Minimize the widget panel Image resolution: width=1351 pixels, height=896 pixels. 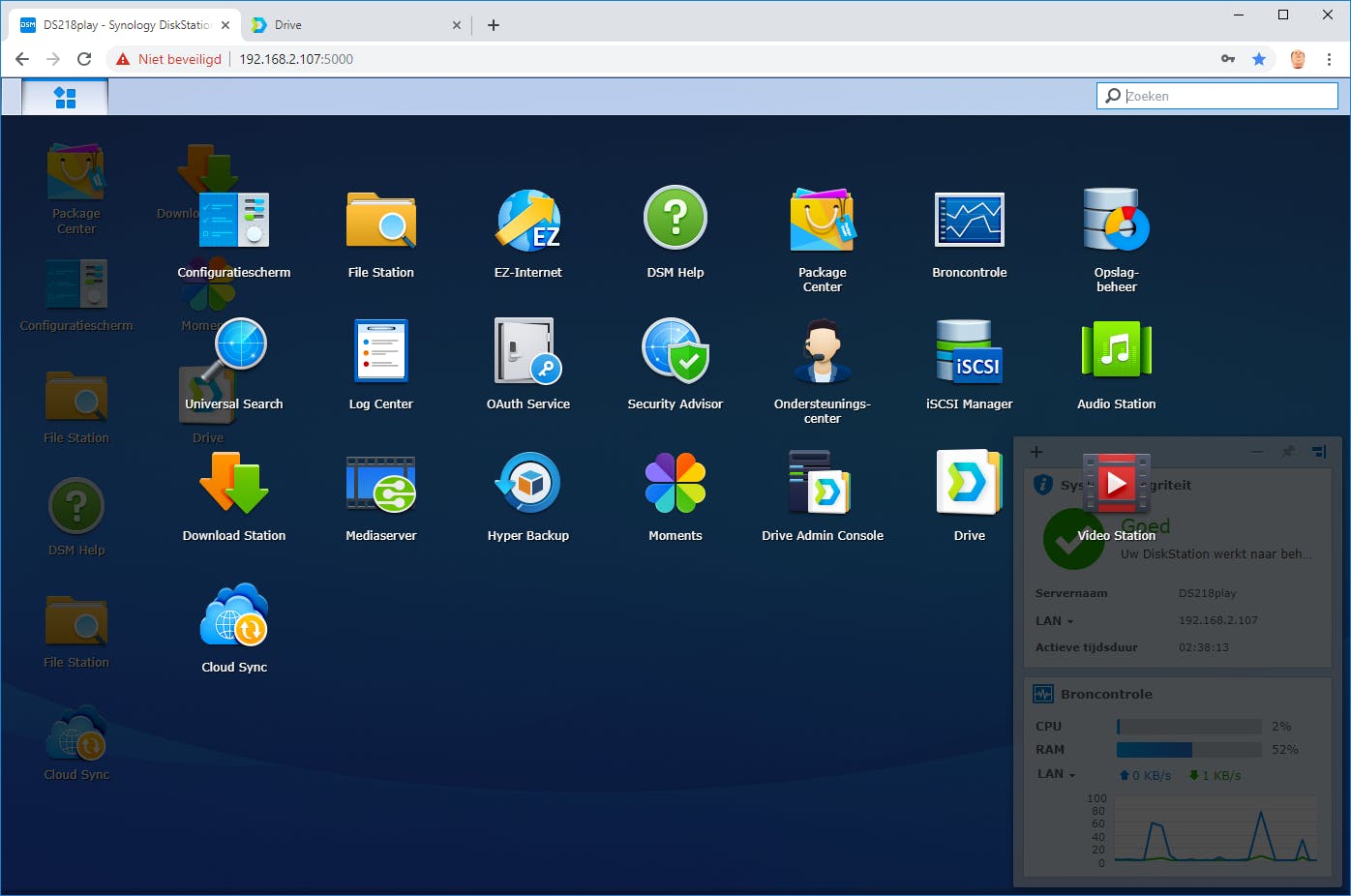tap(1256, 452)
